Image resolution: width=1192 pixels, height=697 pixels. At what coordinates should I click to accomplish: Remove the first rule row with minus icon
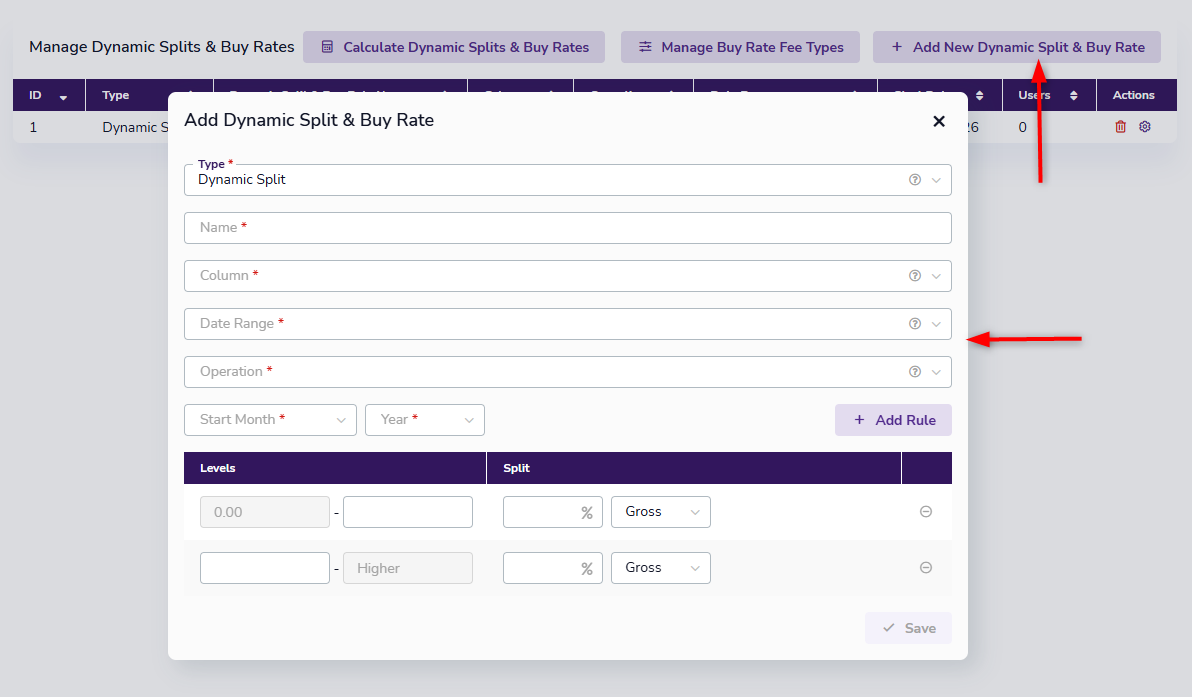tap(926, 512)
